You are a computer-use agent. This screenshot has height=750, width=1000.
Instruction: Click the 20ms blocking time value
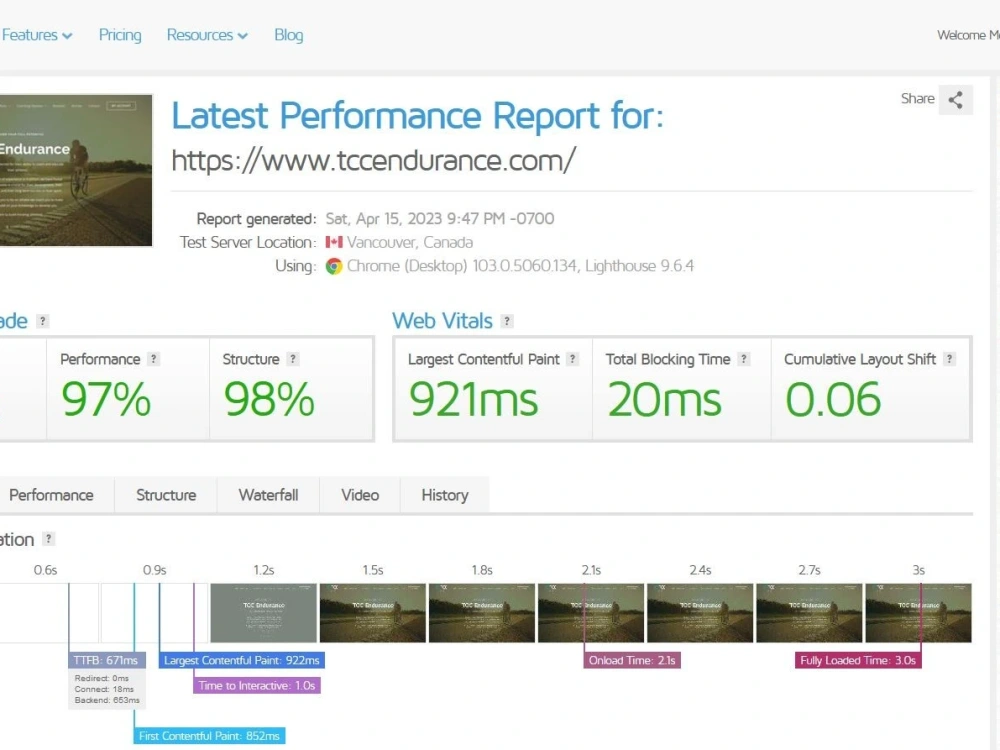pyautogui.click(x=664, y=399)
